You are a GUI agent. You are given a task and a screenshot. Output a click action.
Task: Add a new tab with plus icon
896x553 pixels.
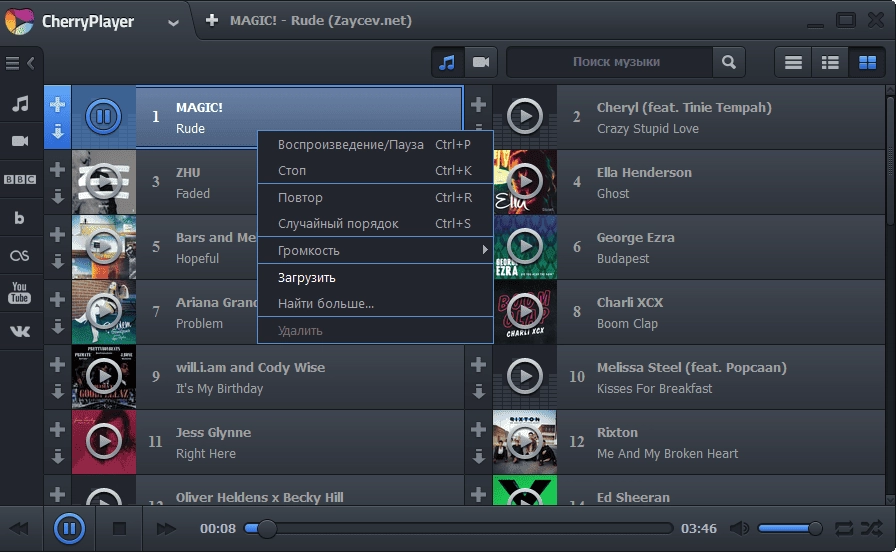click(x=212, y=21)
